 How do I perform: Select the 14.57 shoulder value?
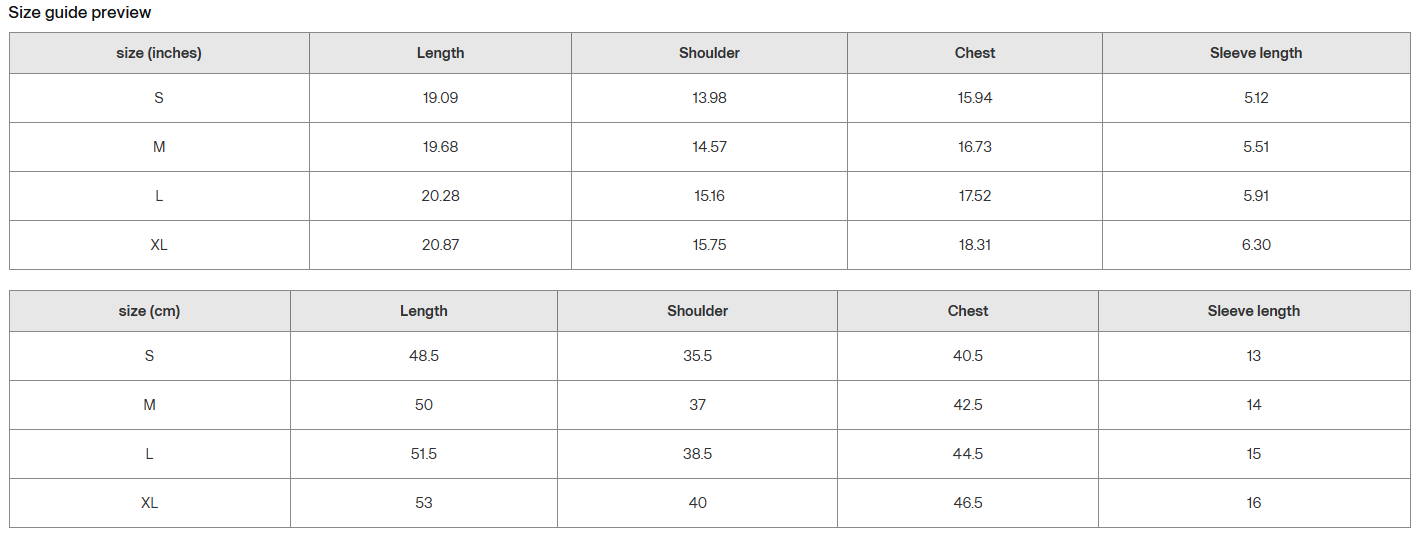click(709, 147)
